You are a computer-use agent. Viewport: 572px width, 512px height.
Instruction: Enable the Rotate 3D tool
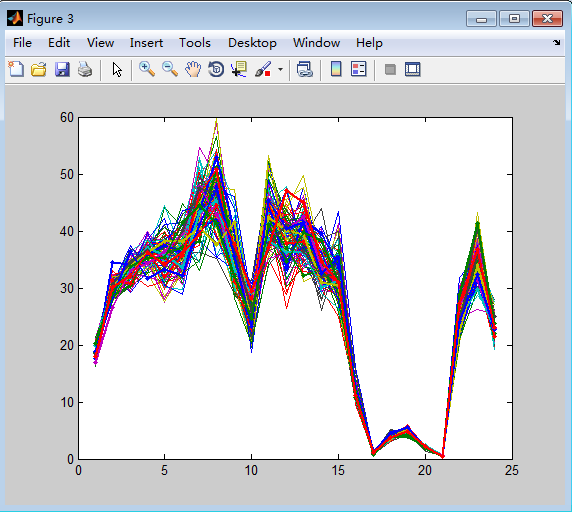(x=216, y=69)
